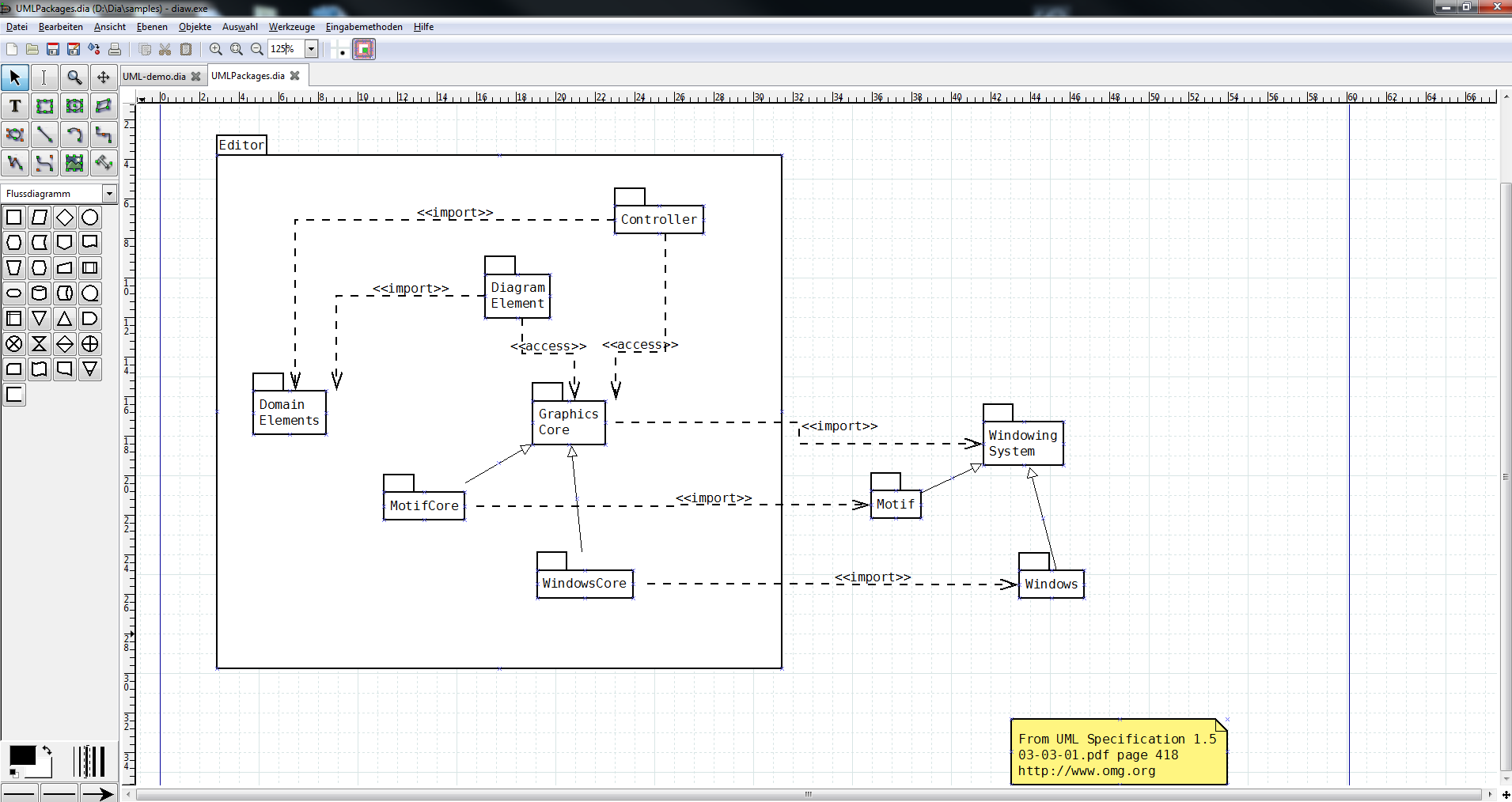Viewport: 1512px width, 802px height.
Task: Toggle snap to grid button
Action: [341, 49]
